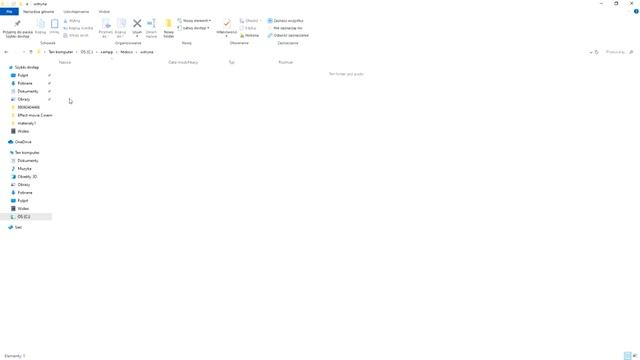
Task: Click the Usuń X icon
Action: (x=137, y=24)
